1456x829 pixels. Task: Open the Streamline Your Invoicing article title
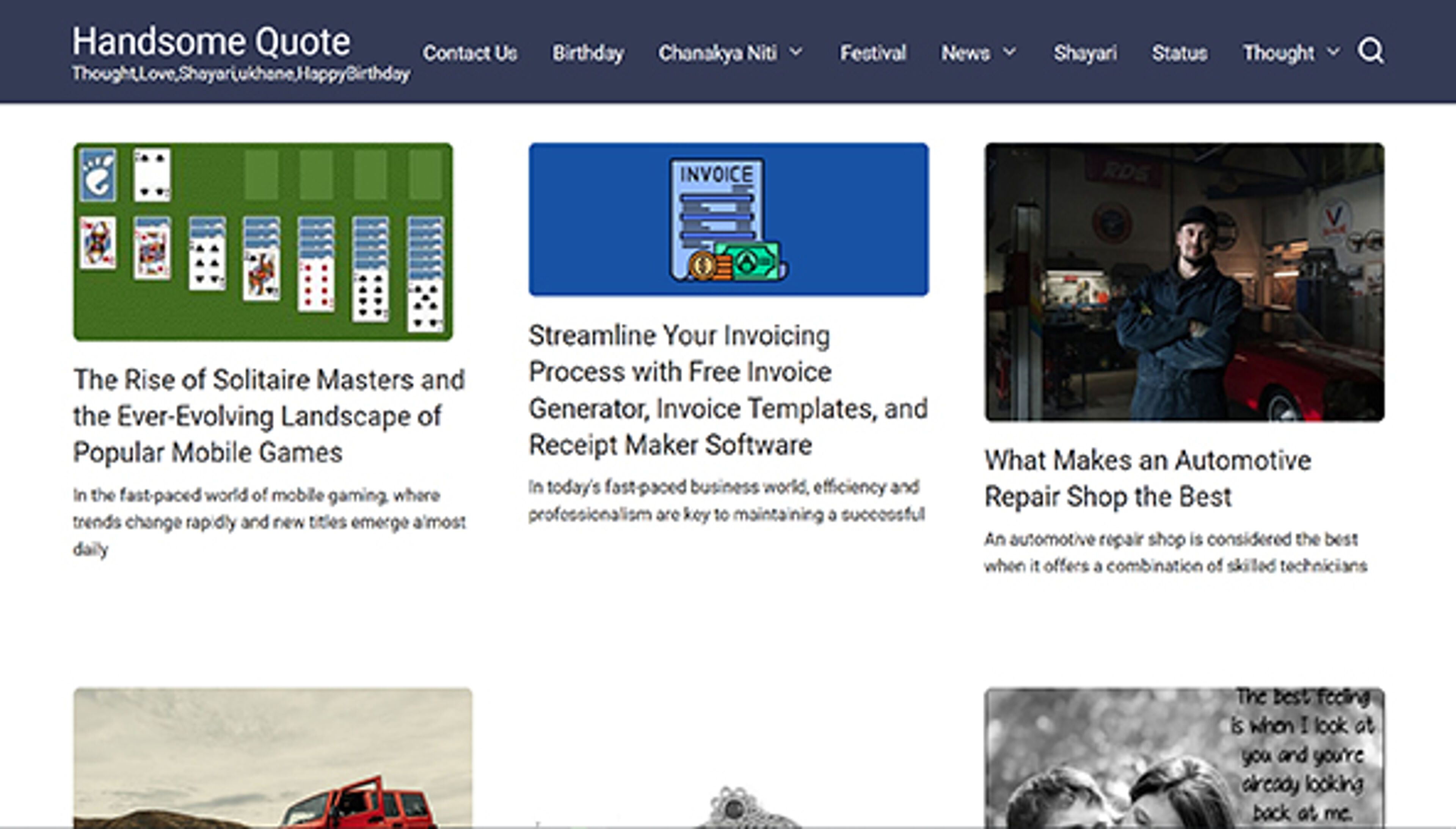[727, 390]
